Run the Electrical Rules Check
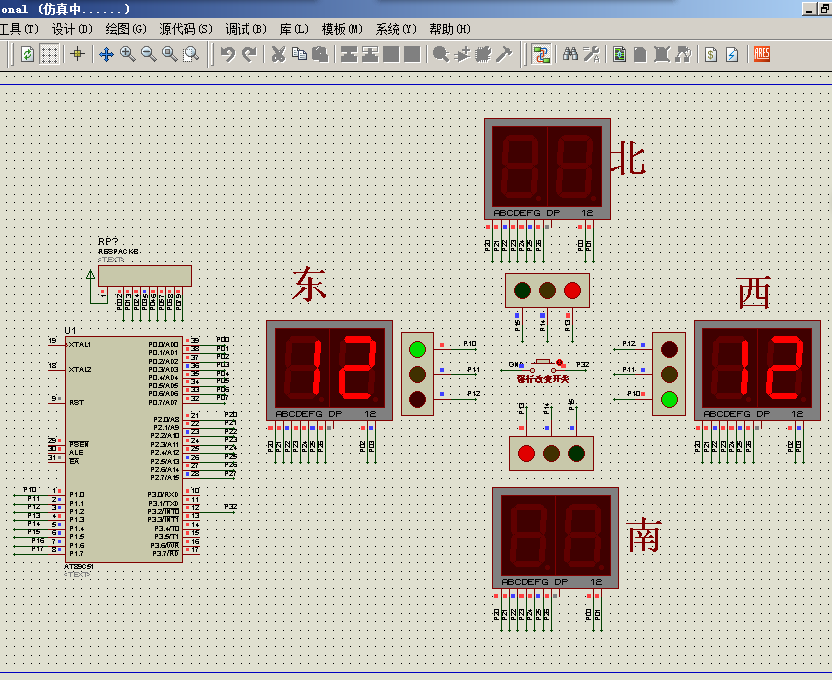Image resolution: width=832 pixels, height=680 pixels. click(732, 54)
